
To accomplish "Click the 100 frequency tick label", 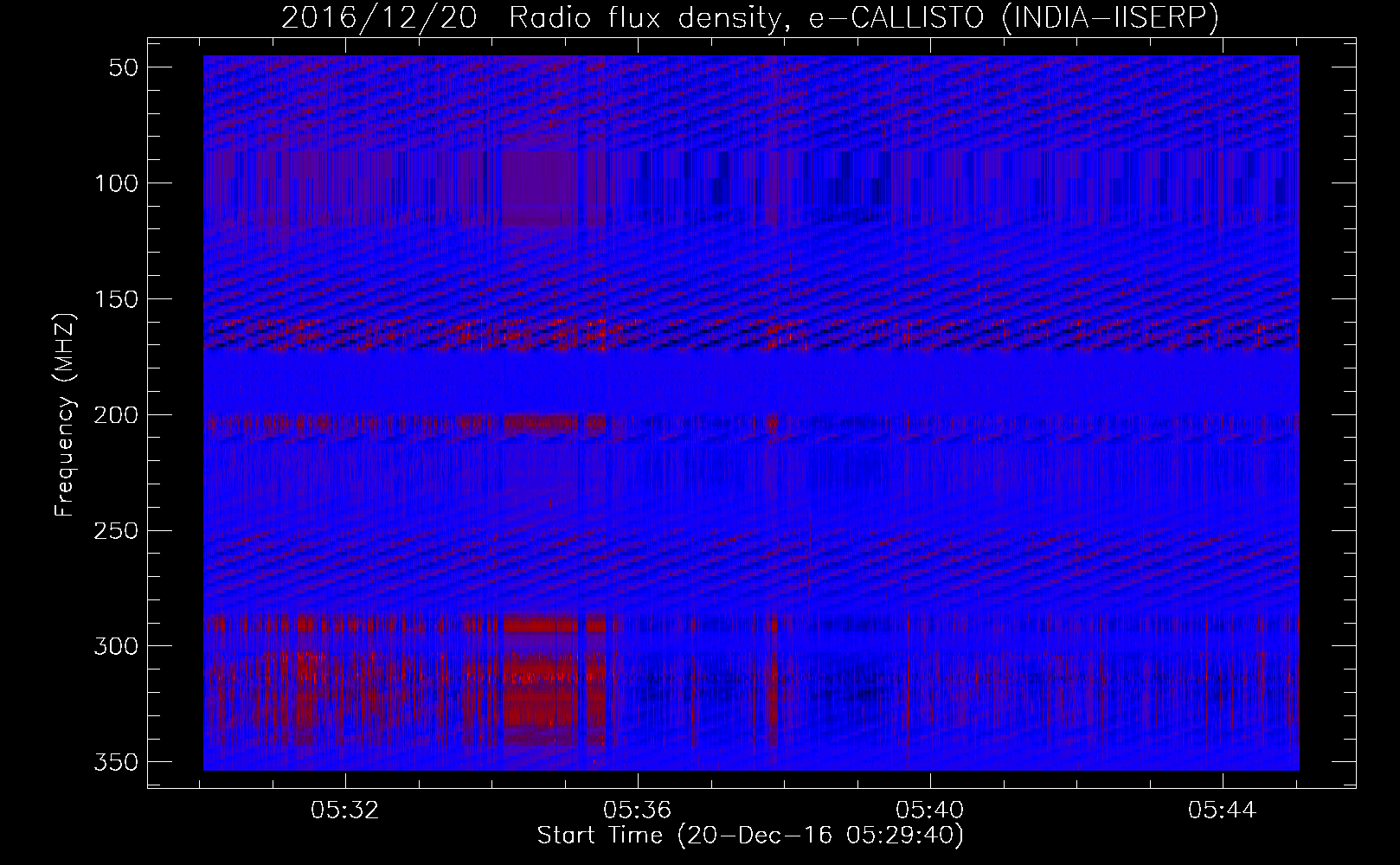I will [x=116, y=183].
